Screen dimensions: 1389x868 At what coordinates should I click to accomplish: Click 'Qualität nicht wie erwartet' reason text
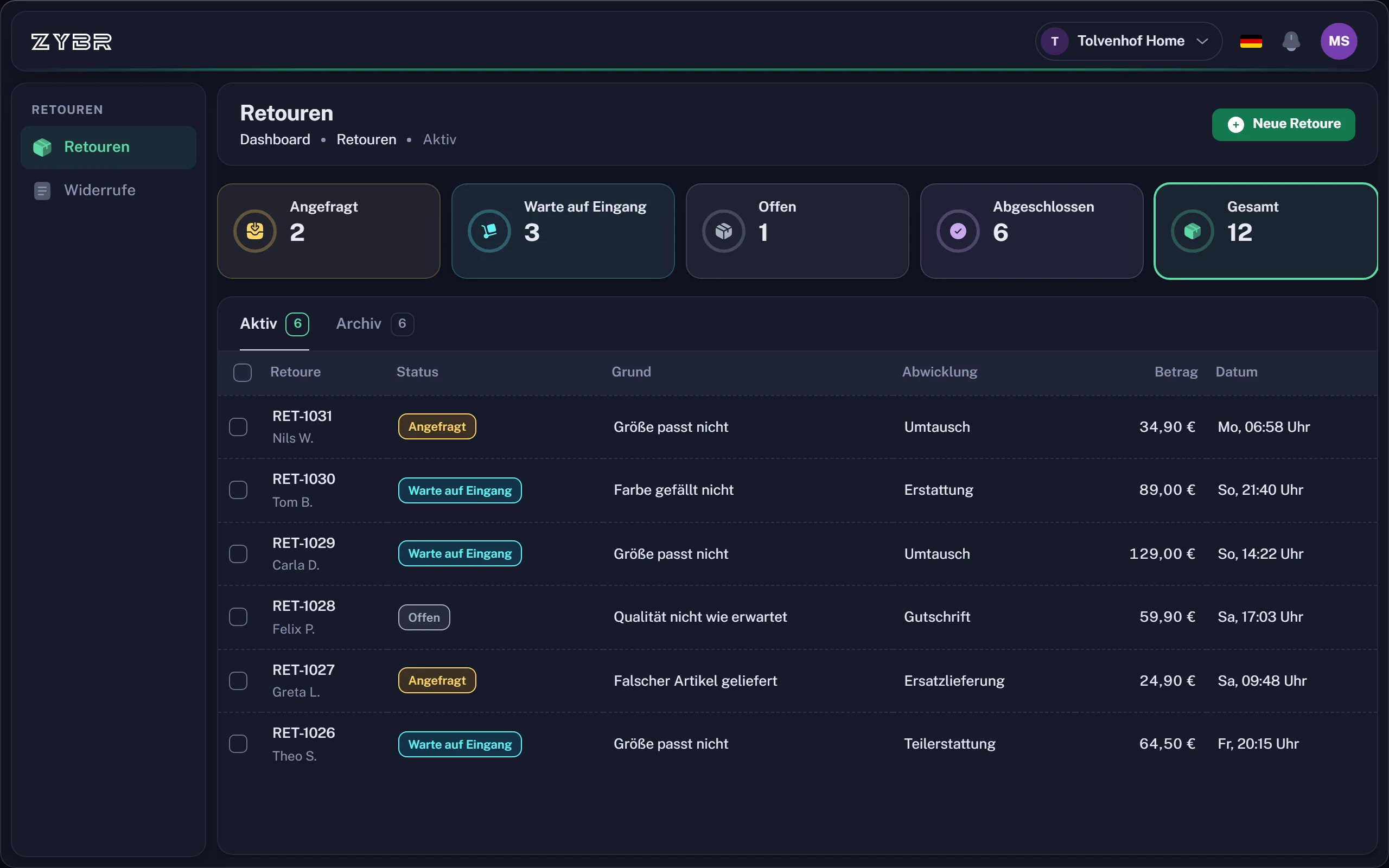tap(700, 617)
